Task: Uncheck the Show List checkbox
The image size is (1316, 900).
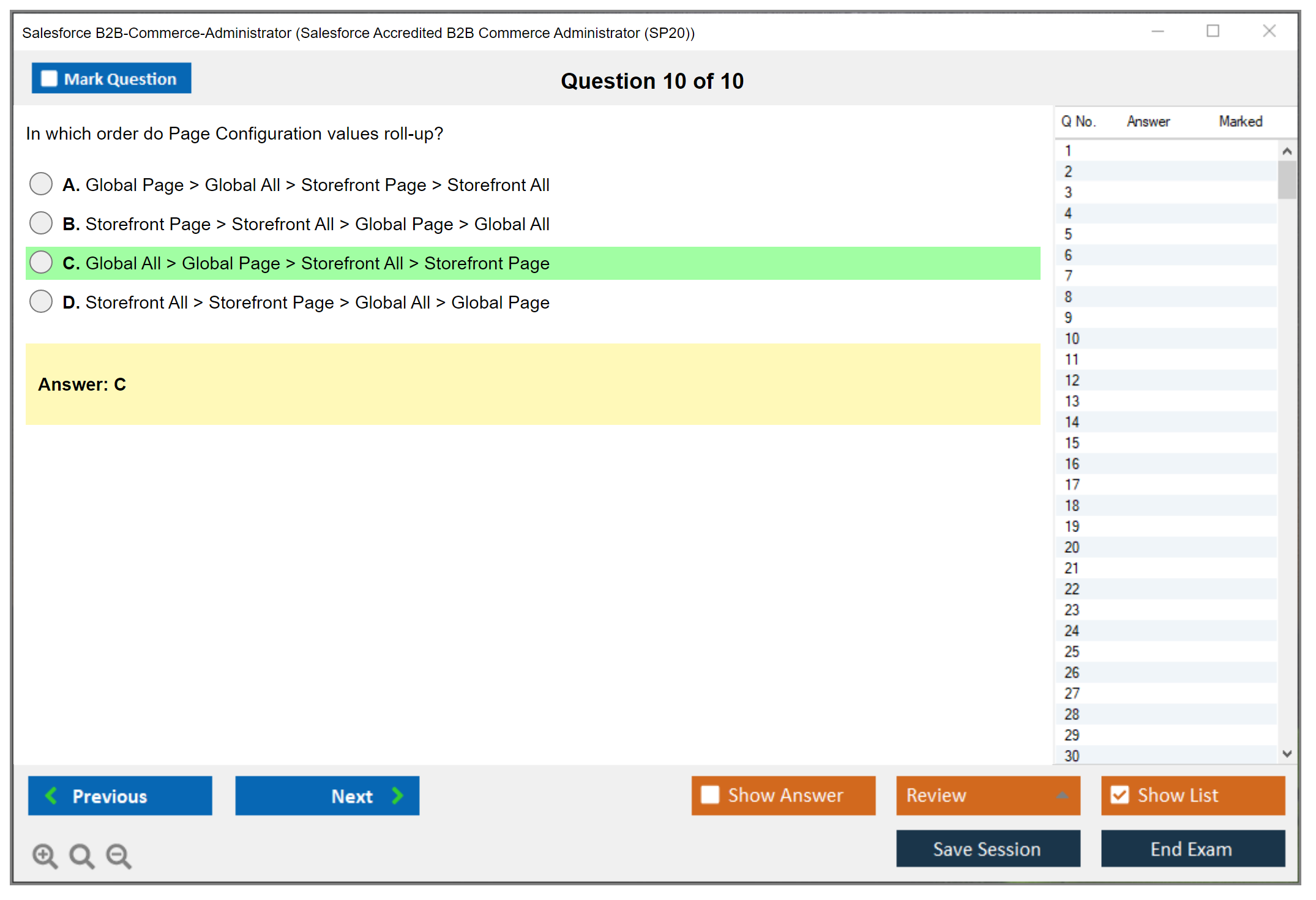Action: pyautogui.click(x=1120, y=795)
